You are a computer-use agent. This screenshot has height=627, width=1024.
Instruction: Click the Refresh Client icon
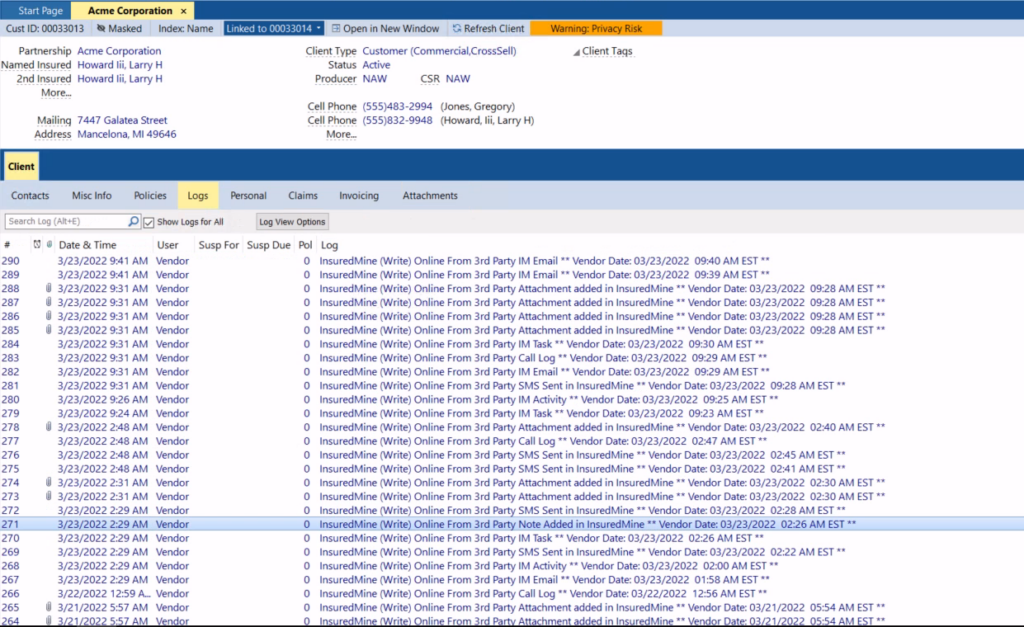(x=459, y=28)
